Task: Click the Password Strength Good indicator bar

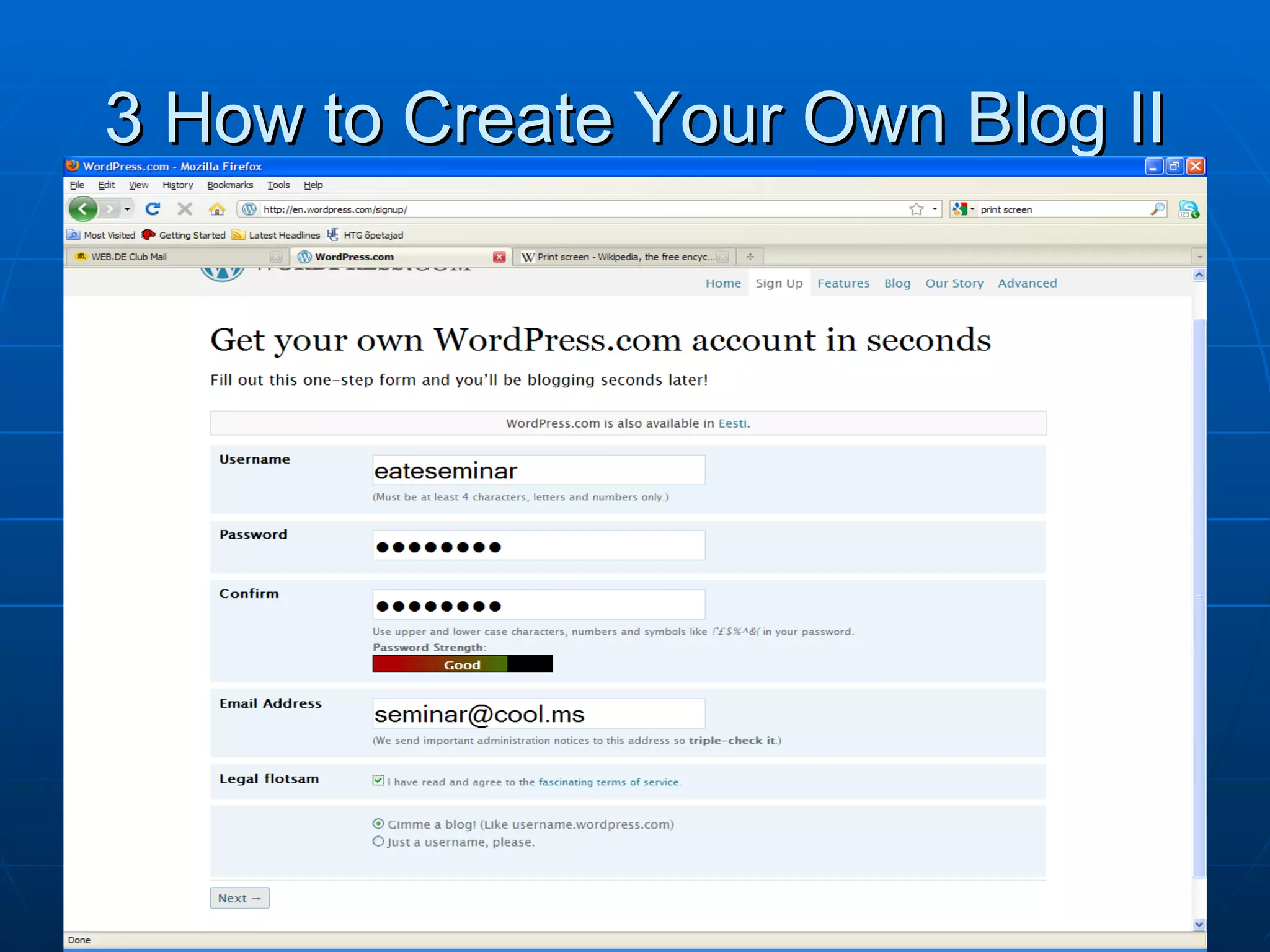Action: [x=463, y=664]
